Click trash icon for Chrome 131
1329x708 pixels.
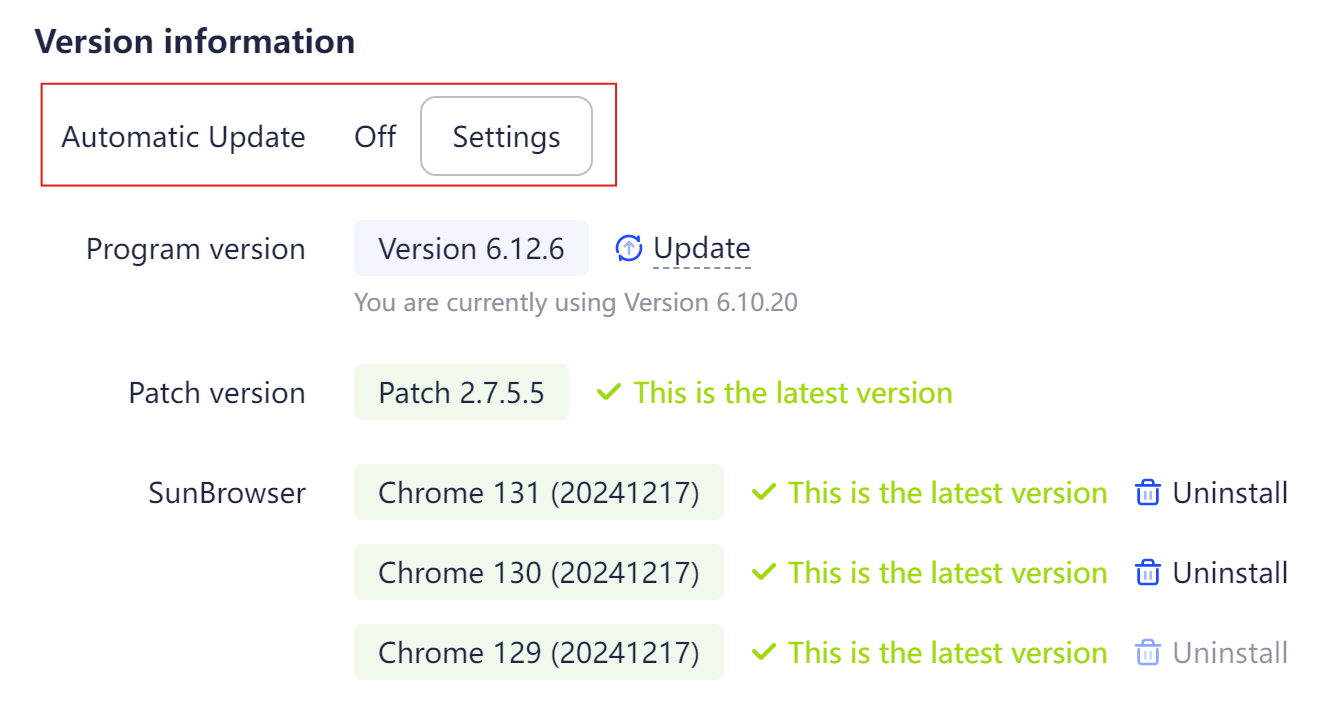tap(1148, 493)
